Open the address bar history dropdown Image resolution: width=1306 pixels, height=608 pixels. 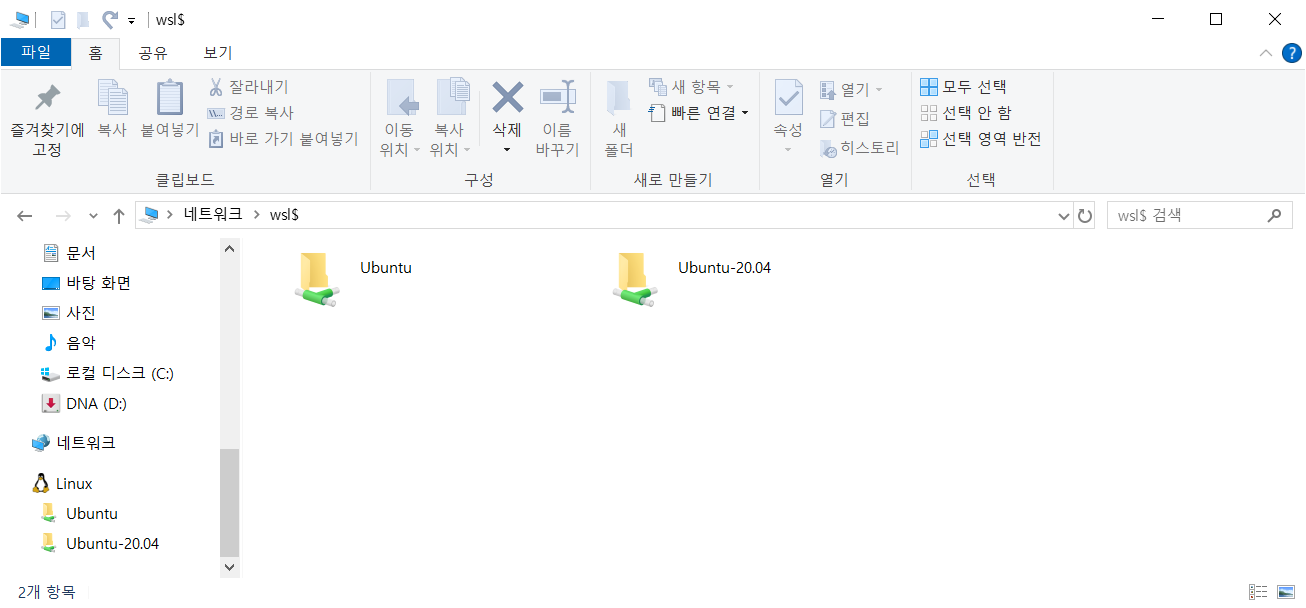[1064, 215]
